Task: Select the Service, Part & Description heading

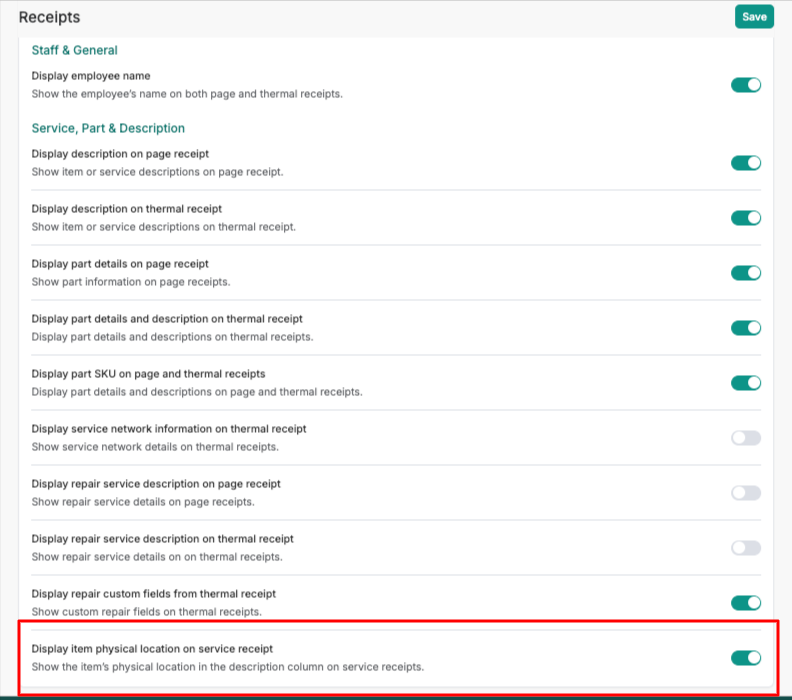Action: (x=108, y=128)
